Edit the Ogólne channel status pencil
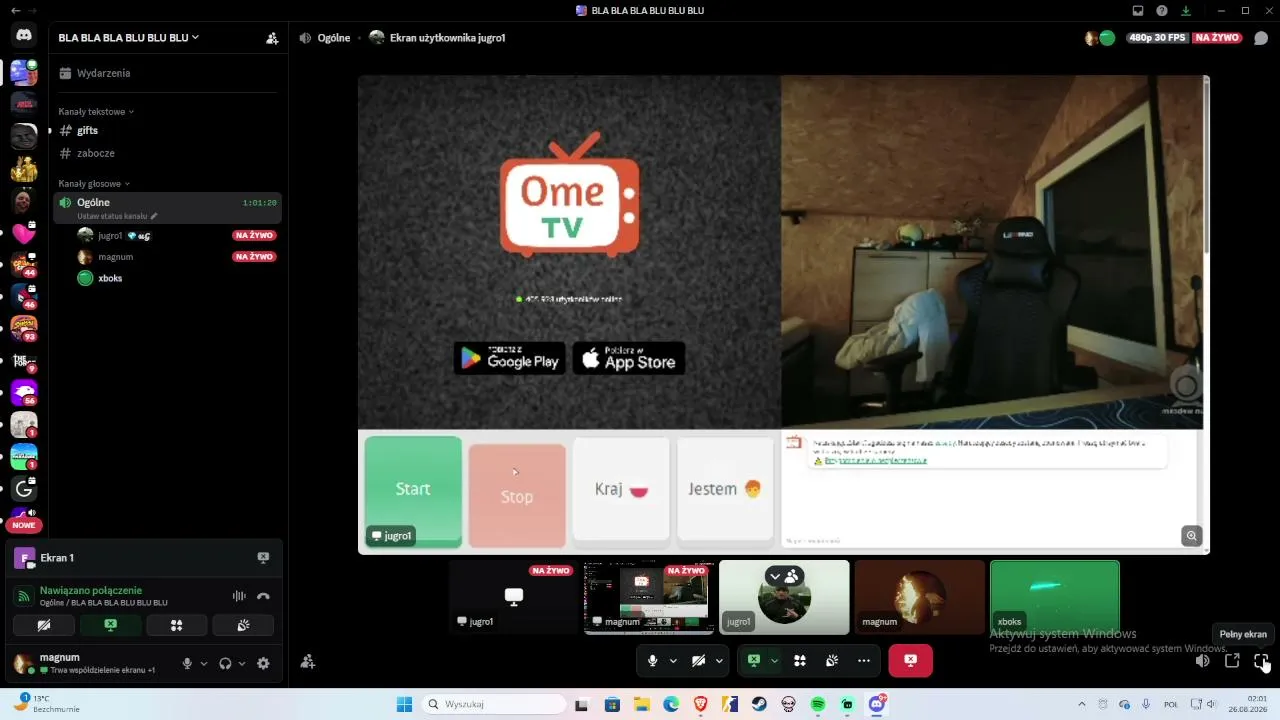1280x720 pixels. click(154, 216)
